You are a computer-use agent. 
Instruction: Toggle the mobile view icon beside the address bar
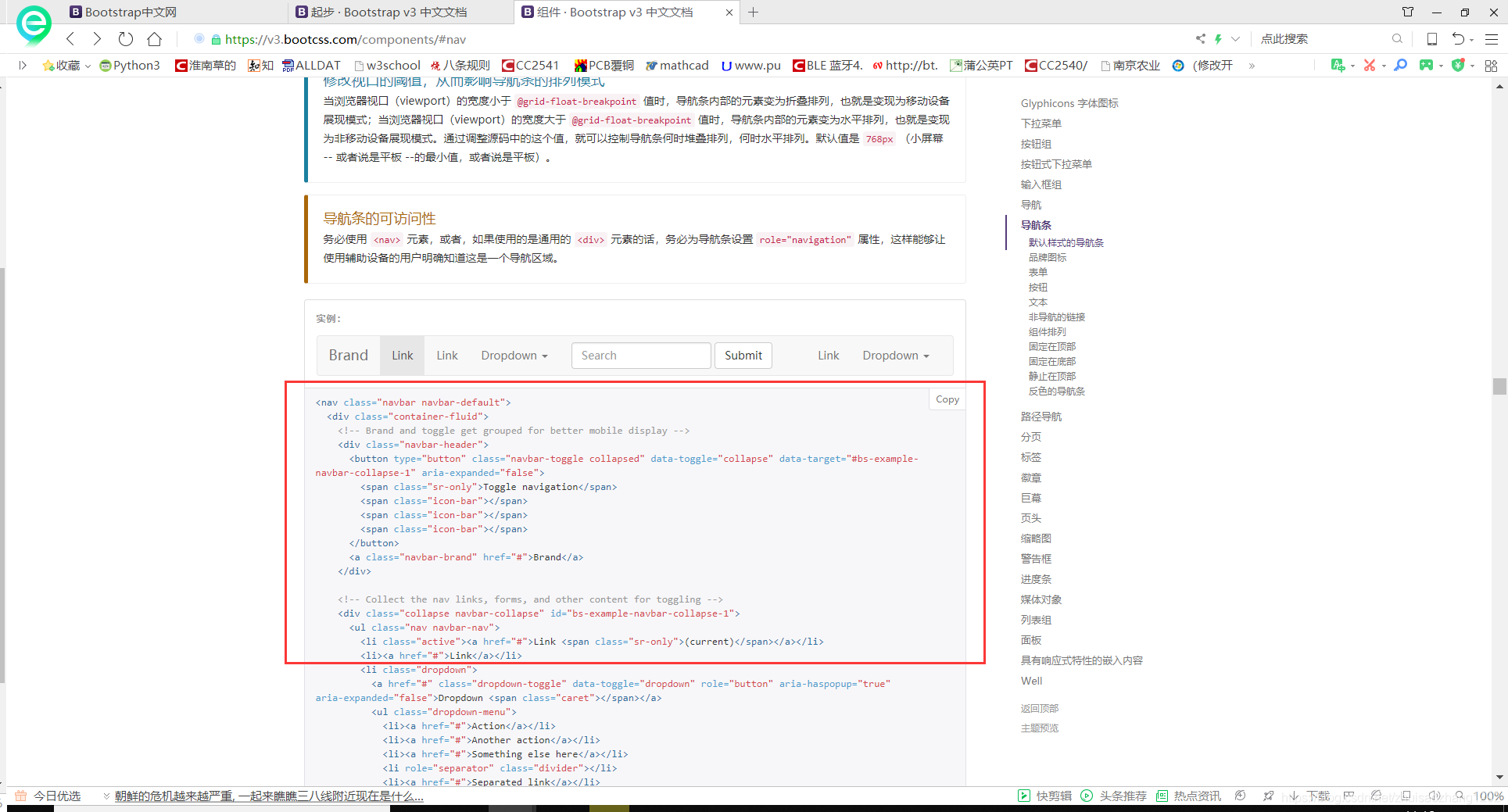click(x=1432, y=38)
